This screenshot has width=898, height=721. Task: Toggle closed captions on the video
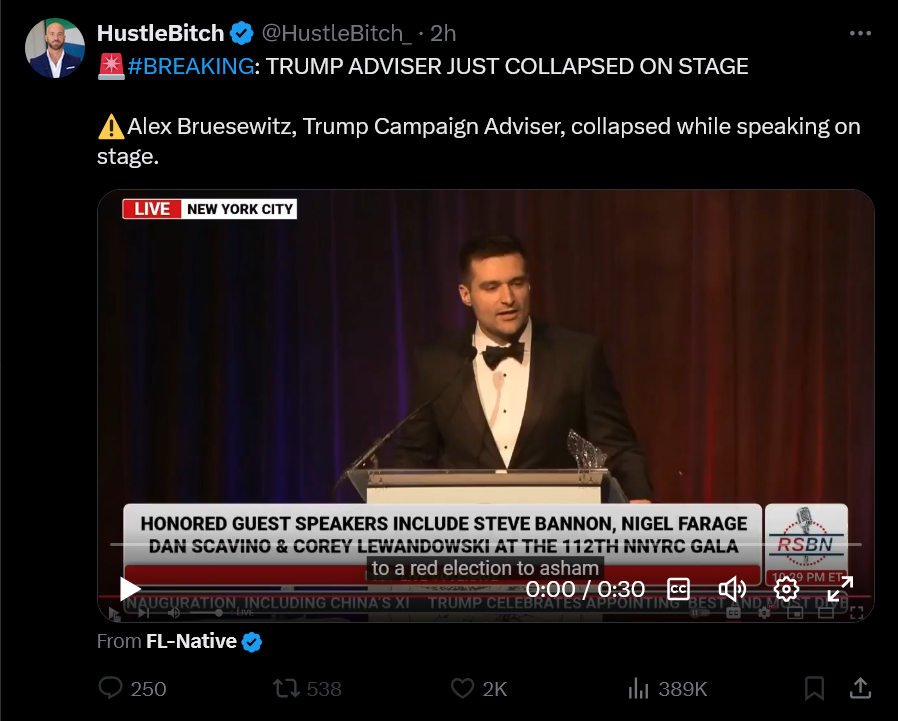pyautogui.click(x=679, y=589)
